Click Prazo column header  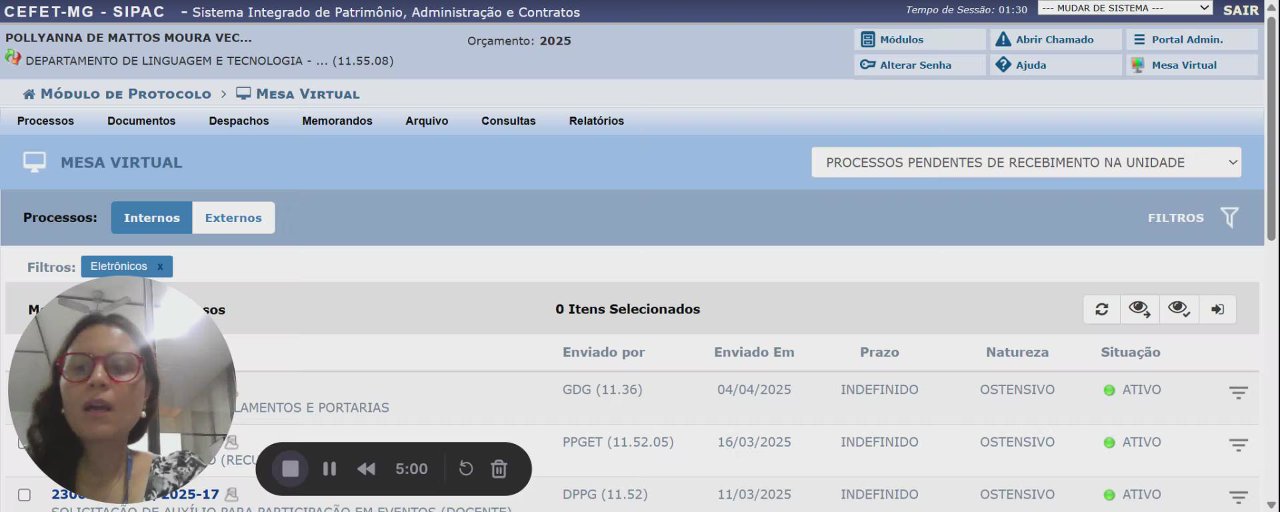[880, 352]
